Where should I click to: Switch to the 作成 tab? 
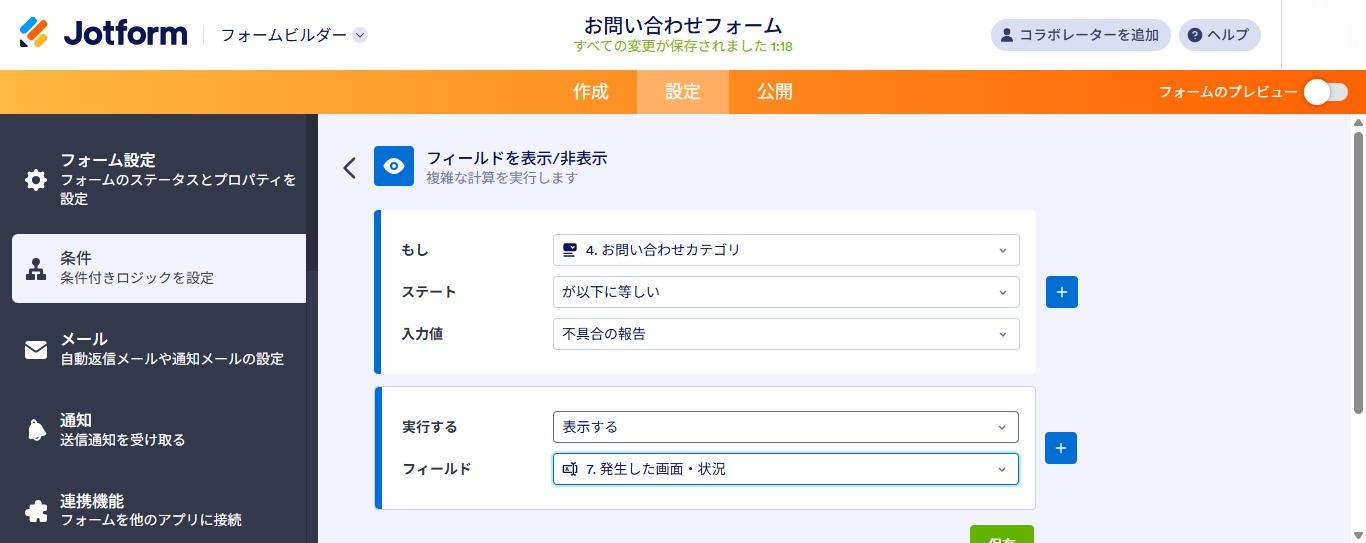pyautogui.click(x=591, y=92)
